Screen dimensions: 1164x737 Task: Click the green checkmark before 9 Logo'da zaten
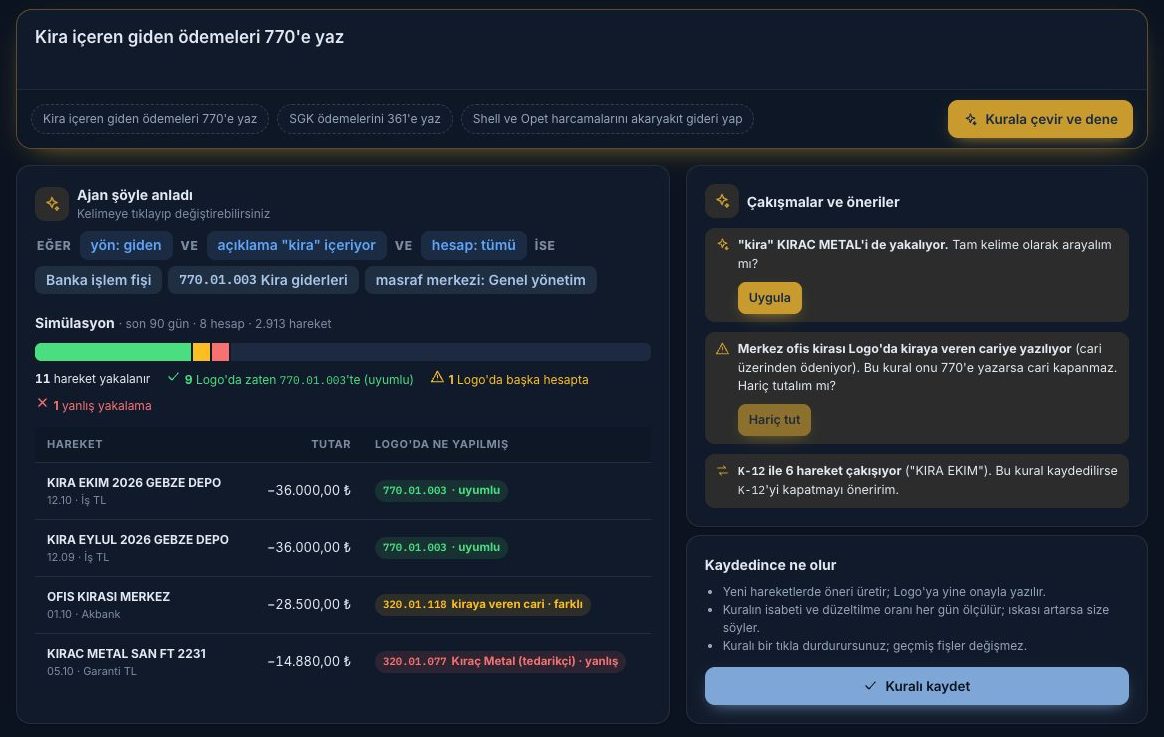tap(174, 378)
